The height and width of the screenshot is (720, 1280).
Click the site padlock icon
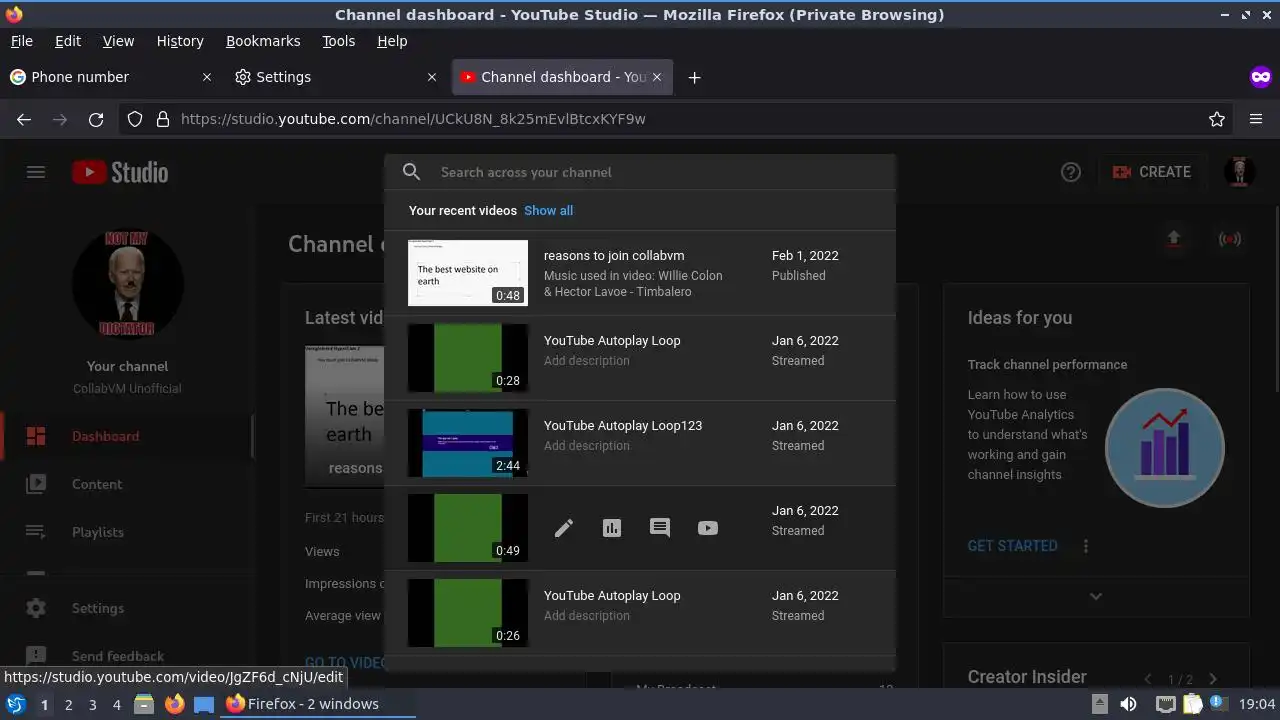tap(162, 119)
